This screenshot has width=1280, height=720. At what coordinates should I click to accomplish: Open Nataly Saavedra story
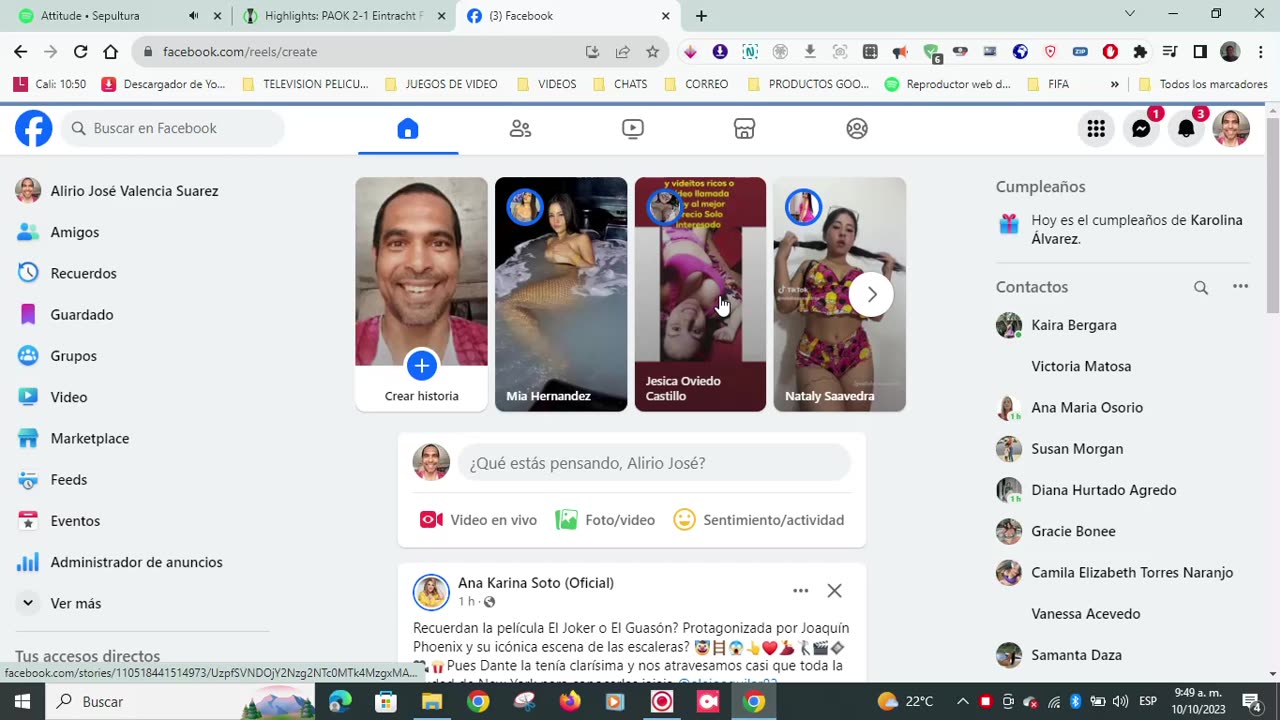pyautogui.click(x=839, y=294)
